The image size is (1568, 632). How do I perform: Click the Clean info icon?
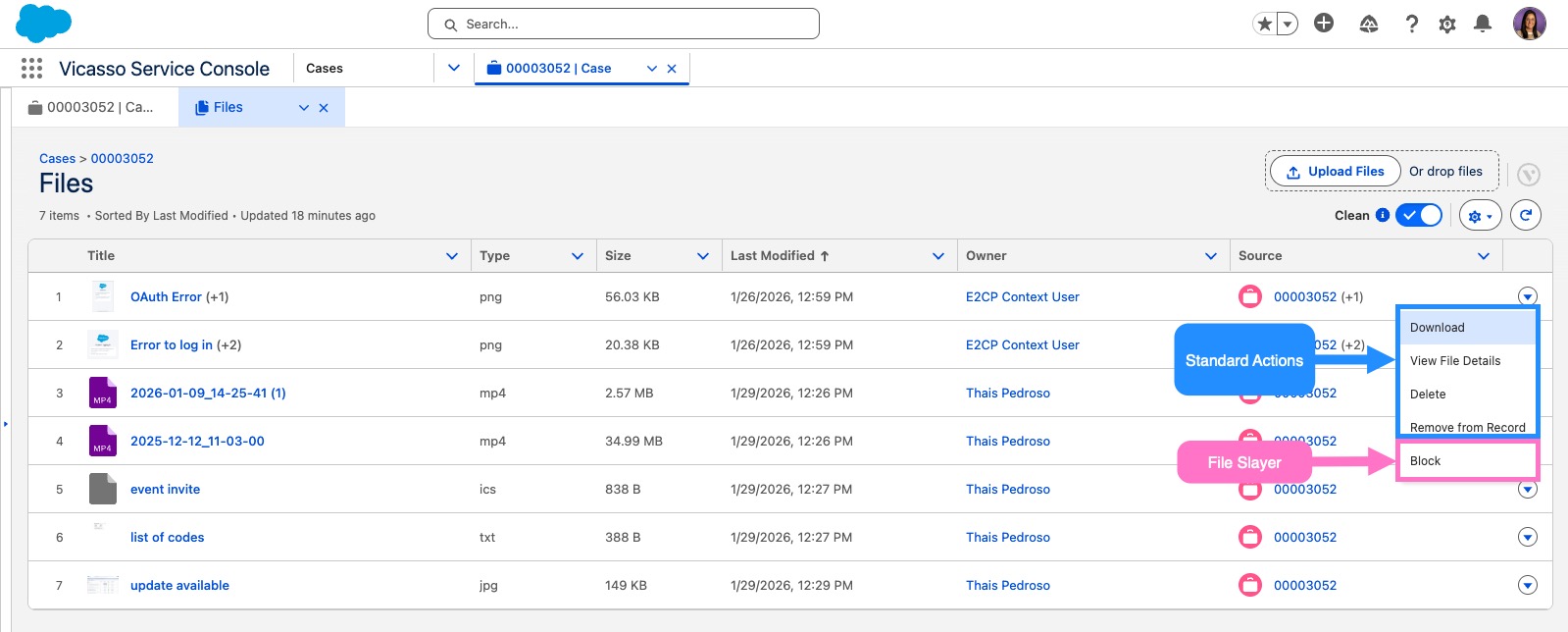coord(1383,215)
